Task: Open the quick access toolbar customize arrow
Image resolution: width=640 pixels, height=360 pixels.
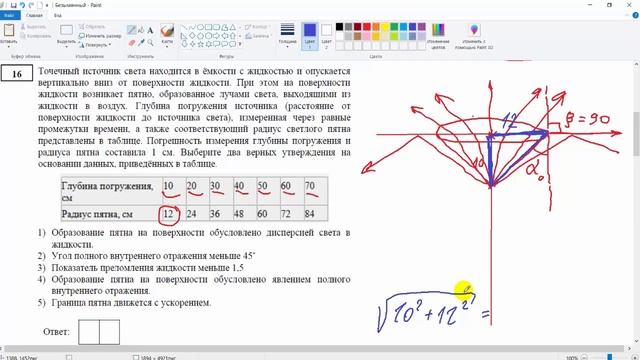Action: tap(47, 5)
